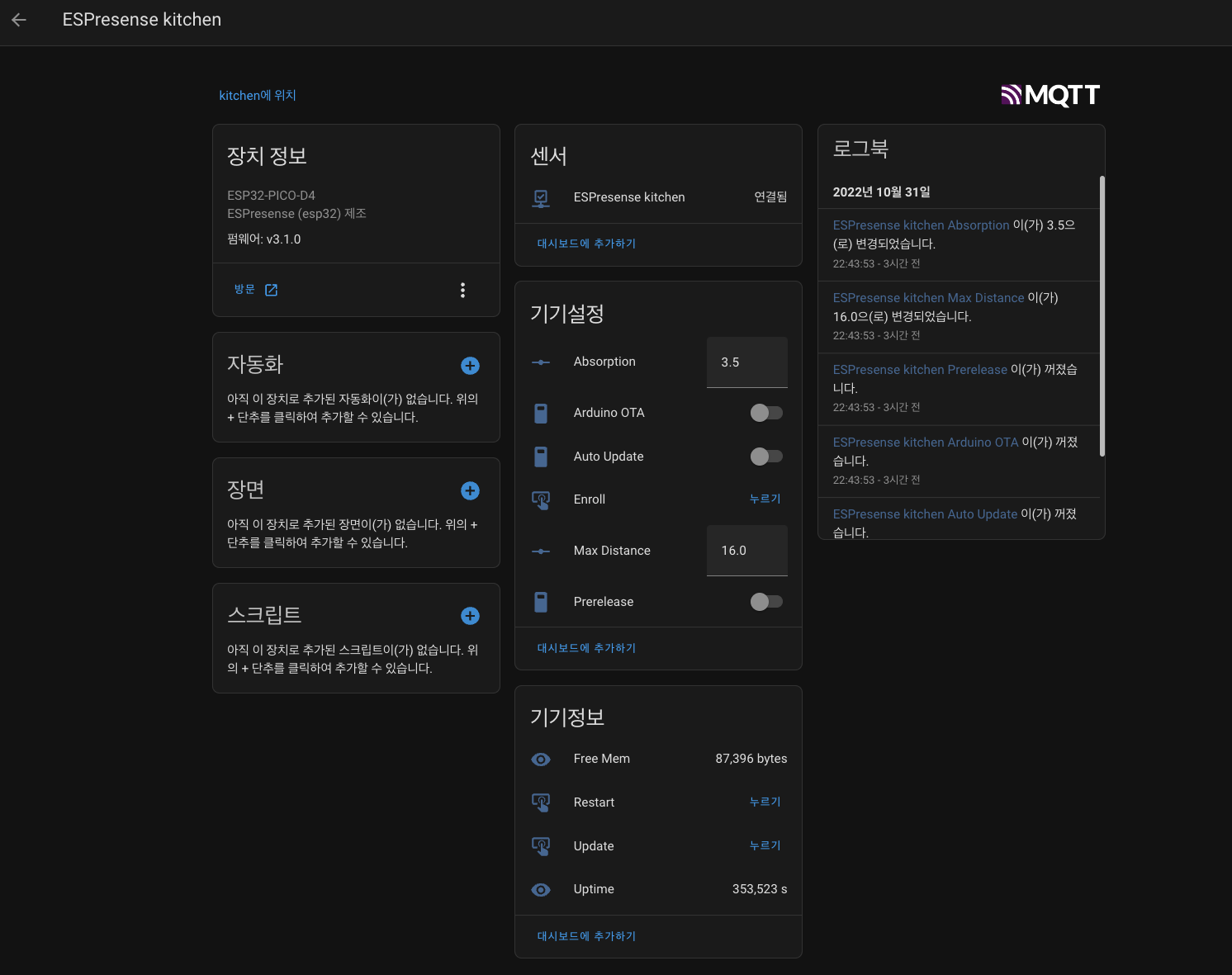
Task: Click the page title 'ESPresense kitchen'
Action: [x=142, y=20]
